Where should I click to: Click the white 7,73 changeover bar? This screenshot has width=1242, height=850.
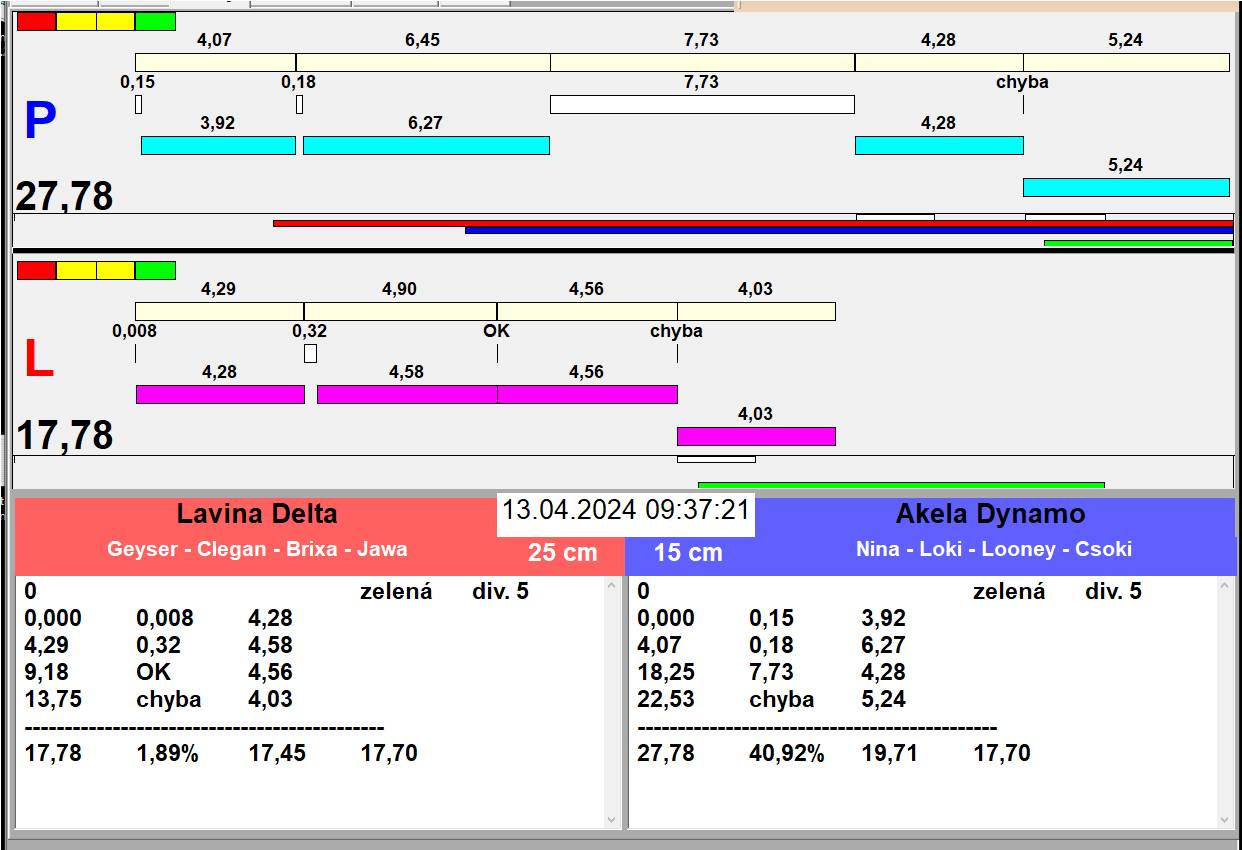click(x=702, y=104)
